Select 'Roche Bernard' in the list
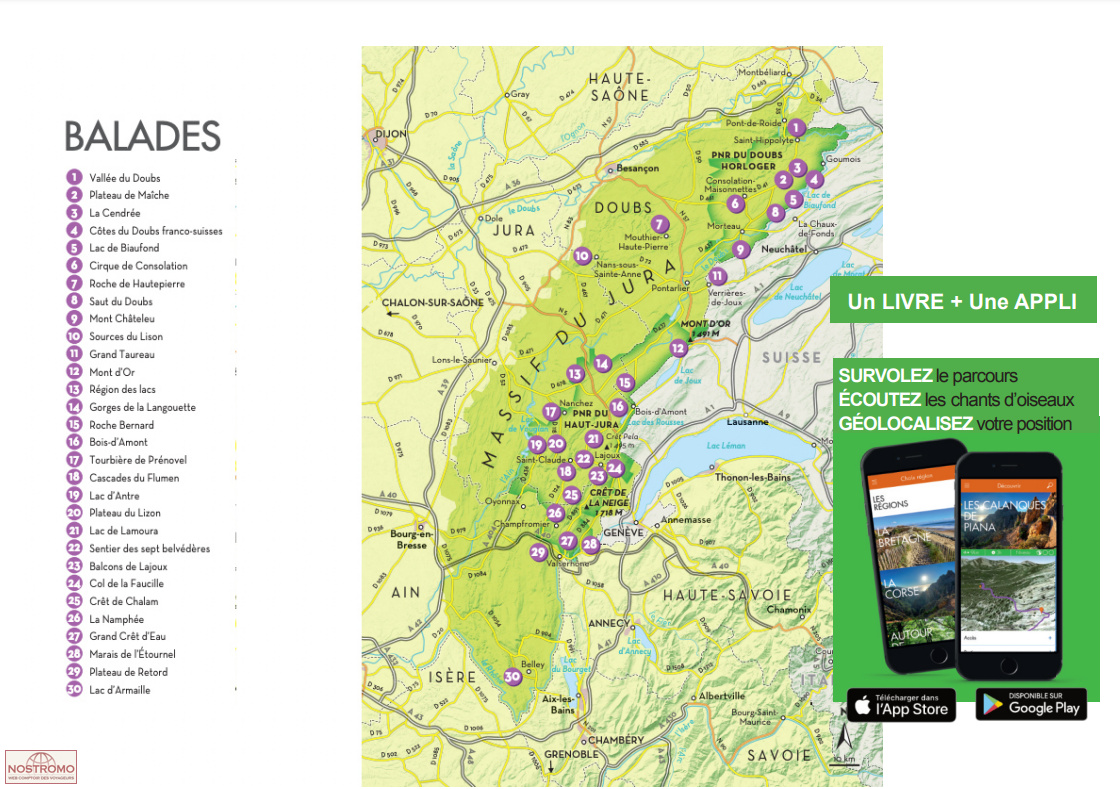This screenshot has width=1120, height=789. [121, 425]
